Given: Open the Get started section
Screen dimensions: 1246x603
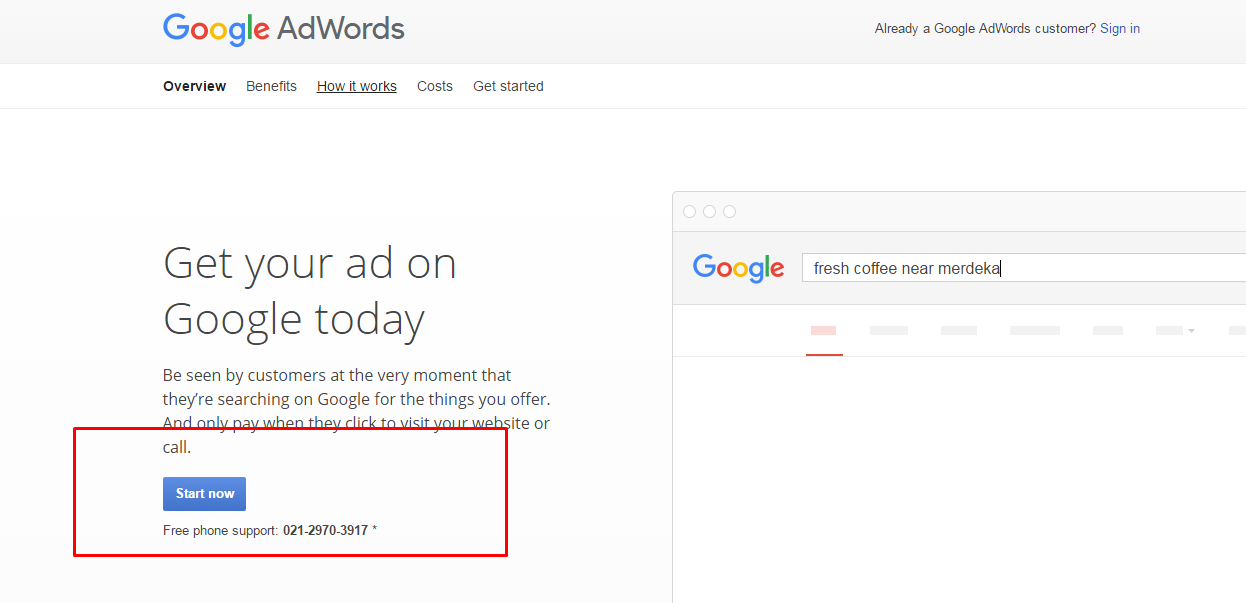Looking at the screenshot, I should tap(508, 86).
